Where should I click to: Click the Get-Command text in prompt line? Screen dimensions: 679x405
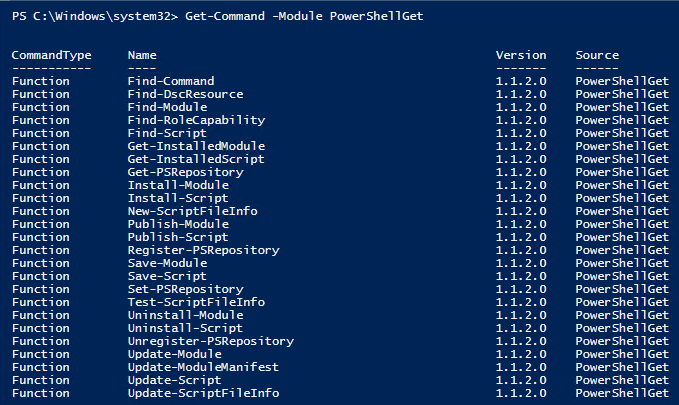(225, 16)
